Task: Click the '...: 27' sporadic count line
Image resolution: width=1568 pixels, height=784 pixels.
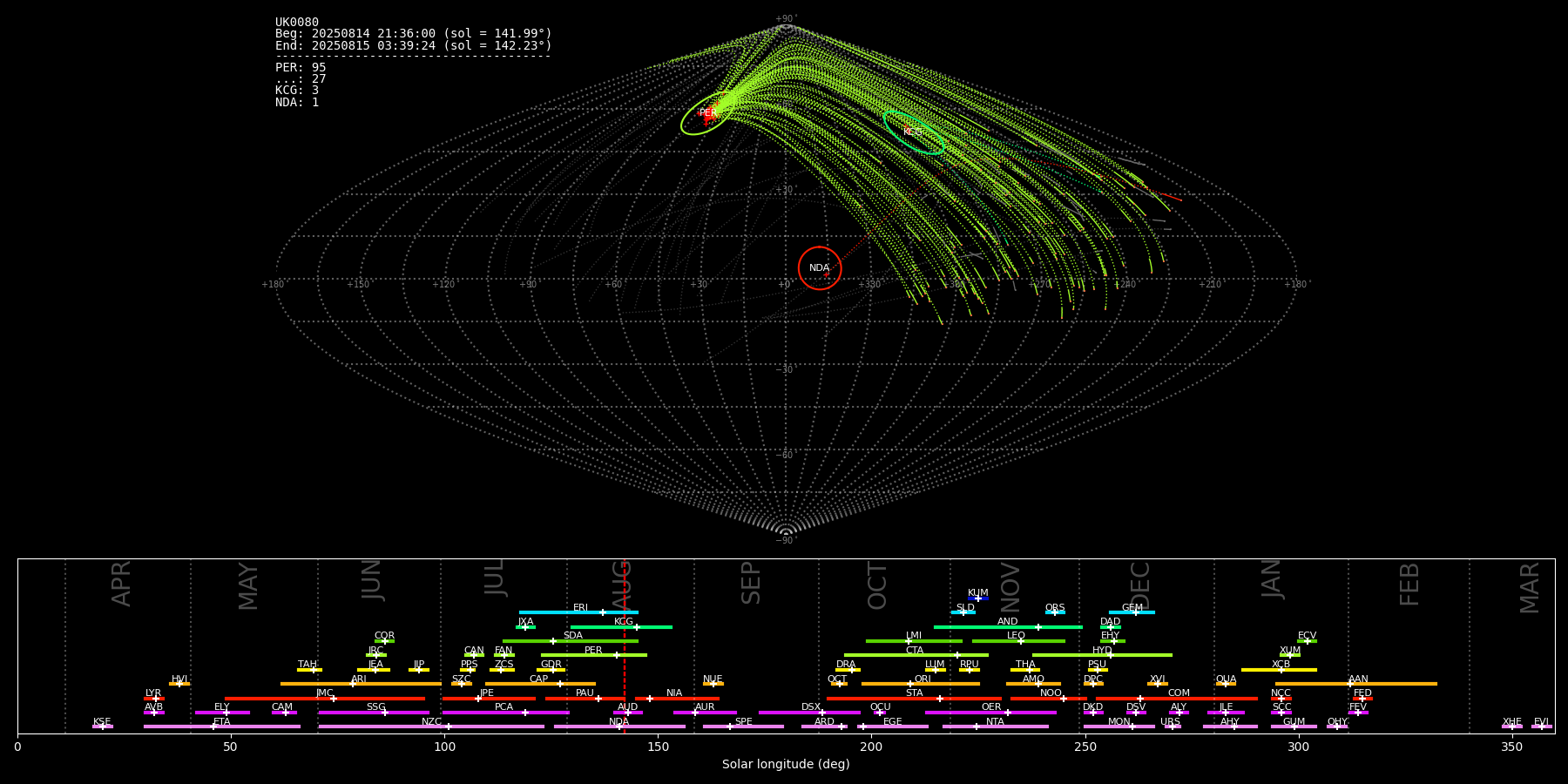Action: pyautogui.click(x=301, y=79)
